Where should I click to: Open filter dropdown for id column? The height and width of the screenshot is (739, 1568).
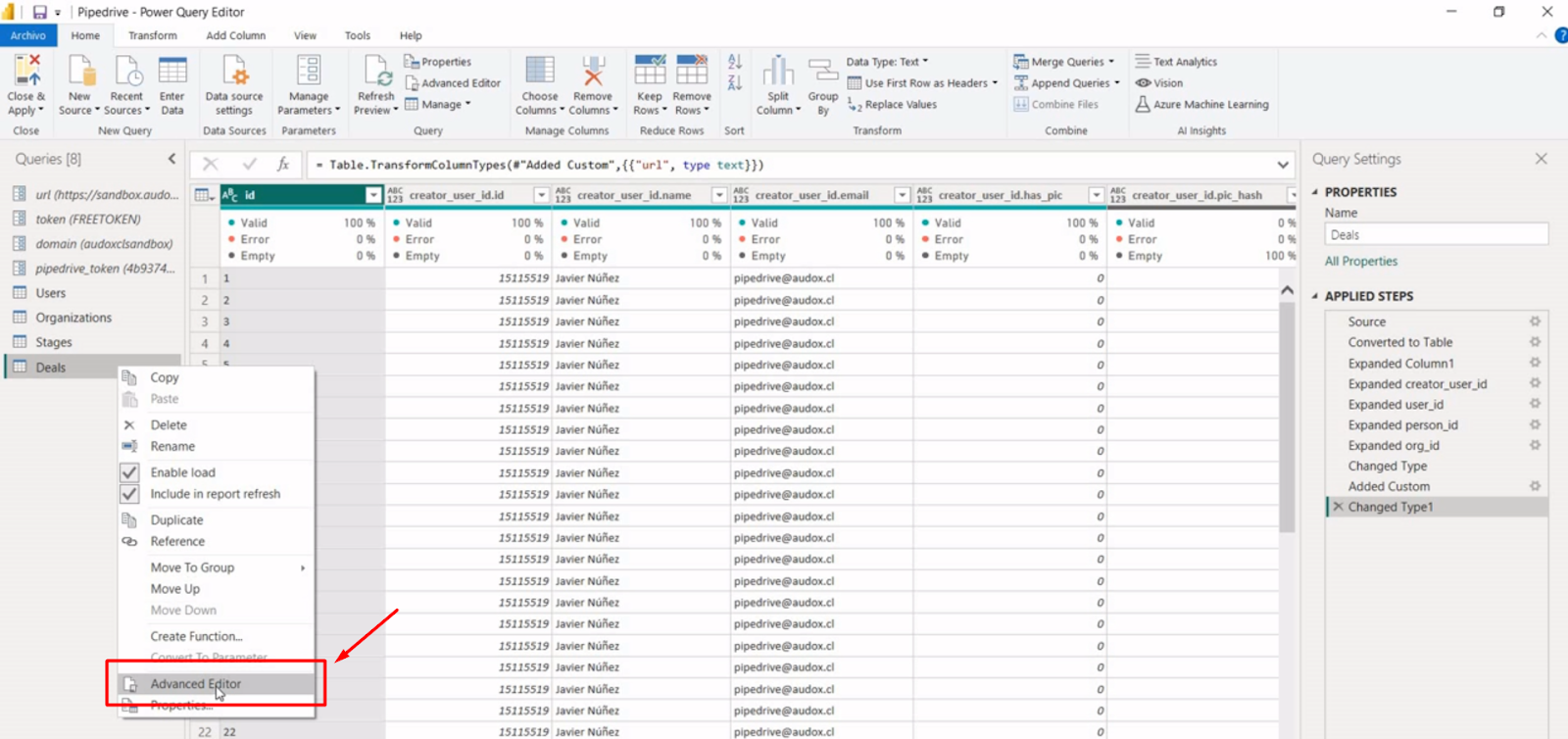(x=373, y=195)
